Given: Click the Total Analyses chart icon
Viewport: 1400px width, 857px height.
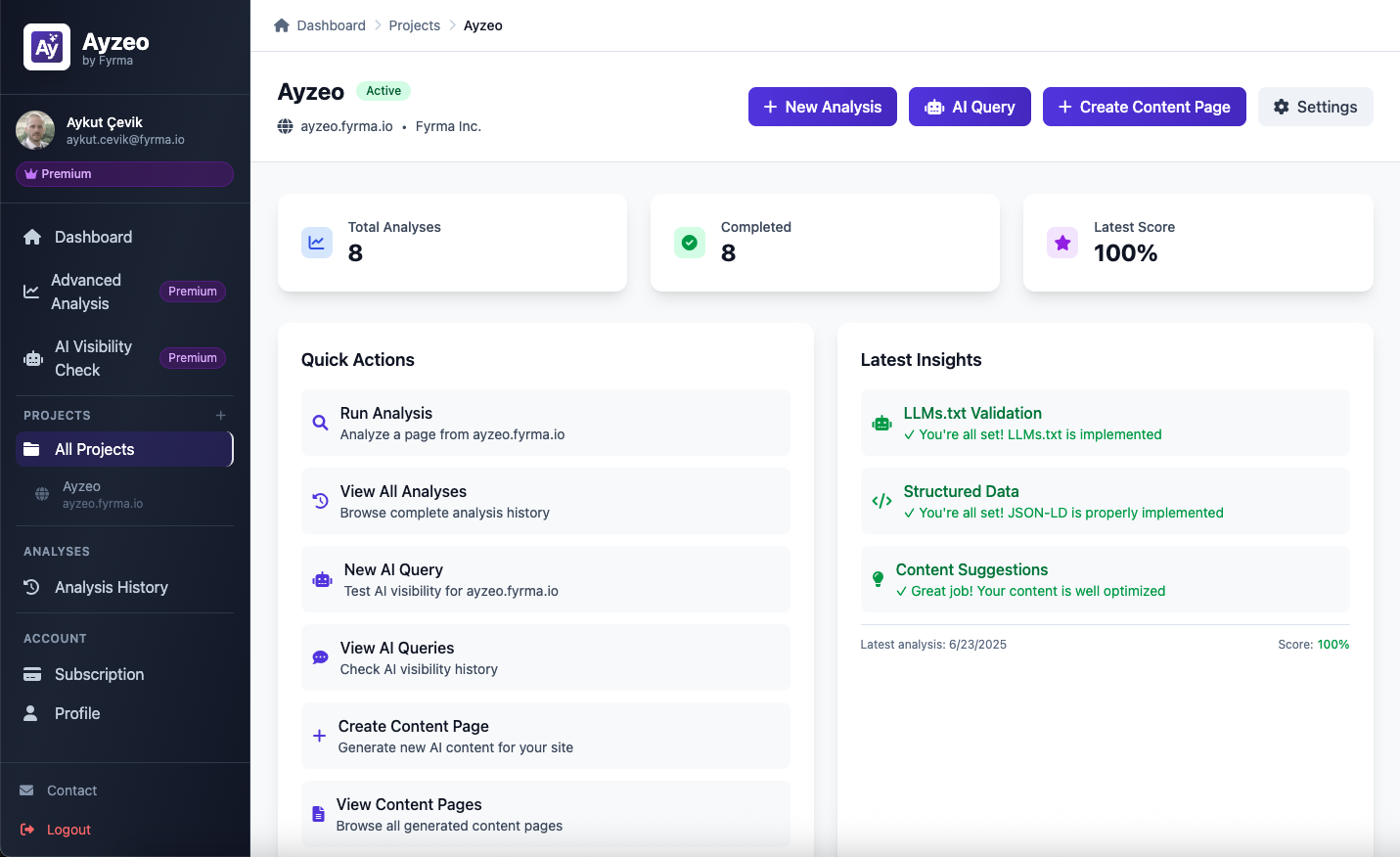Looking at the screenshot, I should [317, 243].
